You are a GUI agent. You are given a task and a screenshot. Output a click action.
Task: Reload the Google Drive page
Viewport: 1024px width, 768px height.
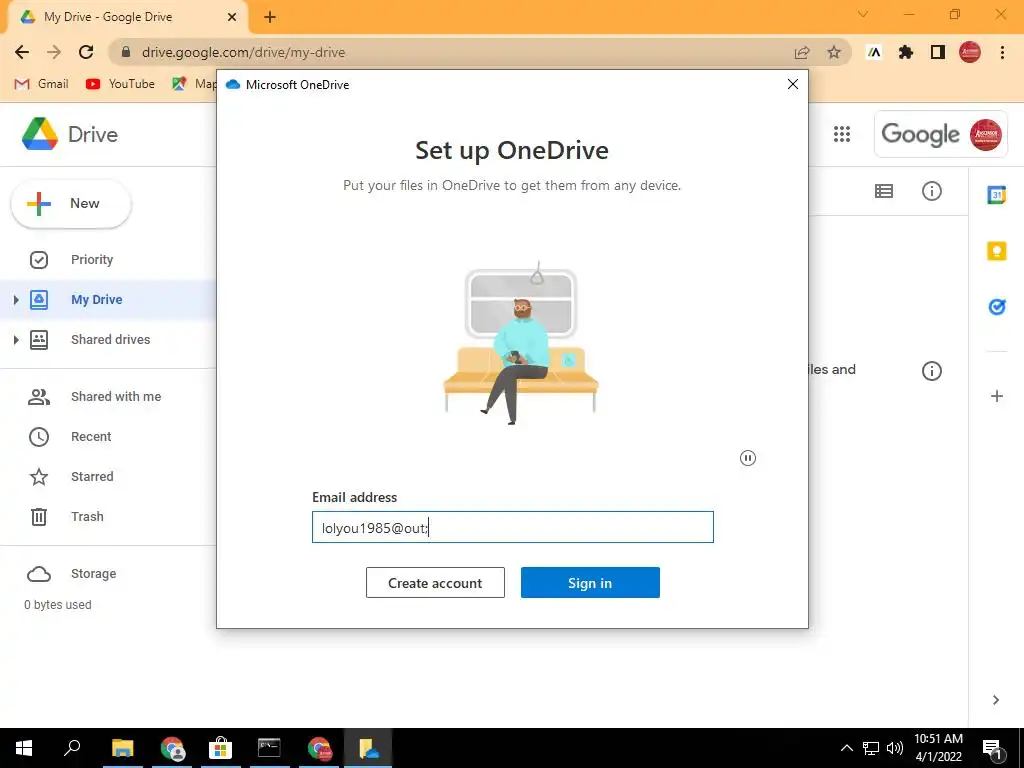coord(86,52)
